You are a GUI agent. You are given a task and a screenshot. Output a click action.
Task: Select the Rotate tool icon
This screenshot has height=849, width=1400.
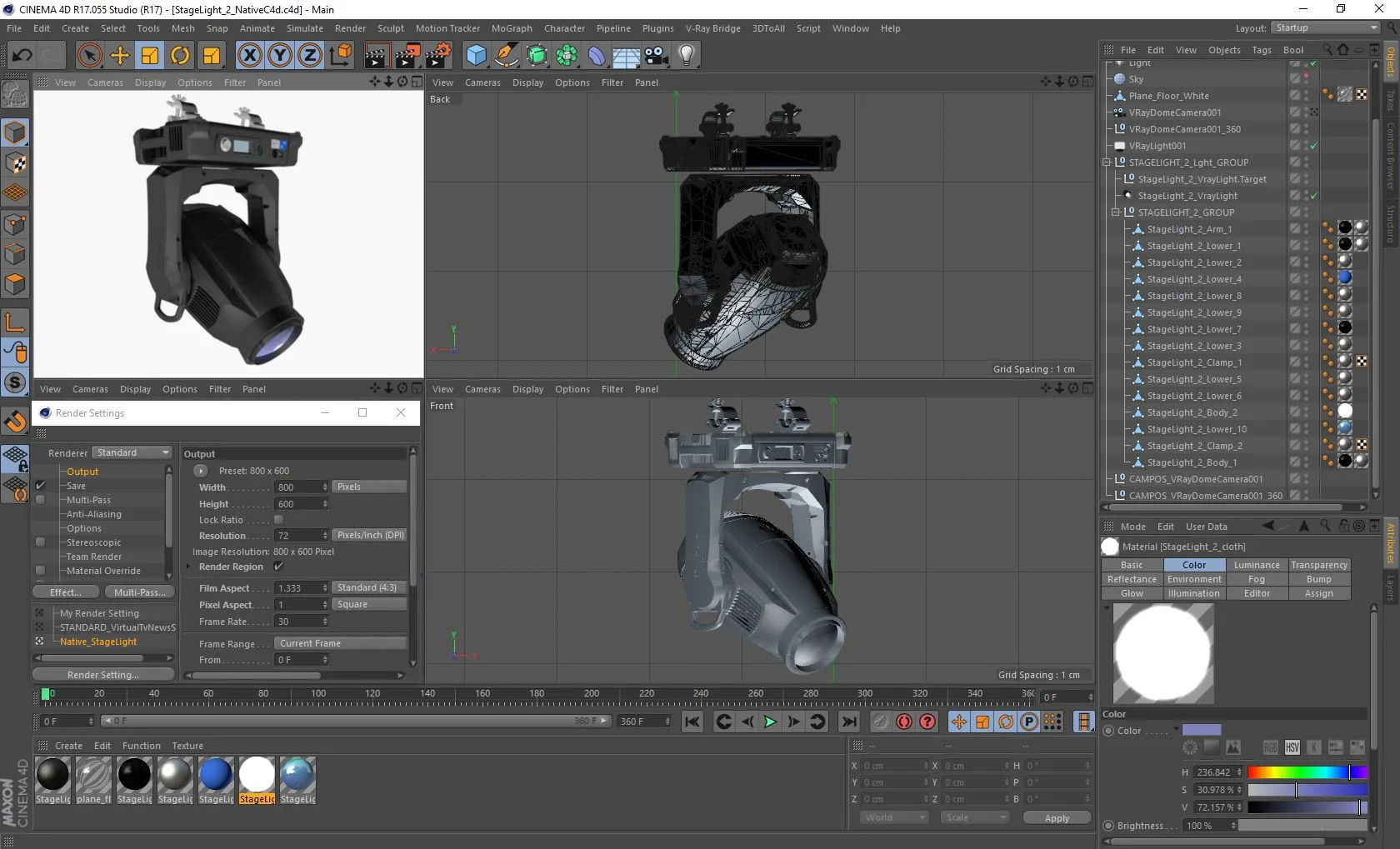point(180,56)
